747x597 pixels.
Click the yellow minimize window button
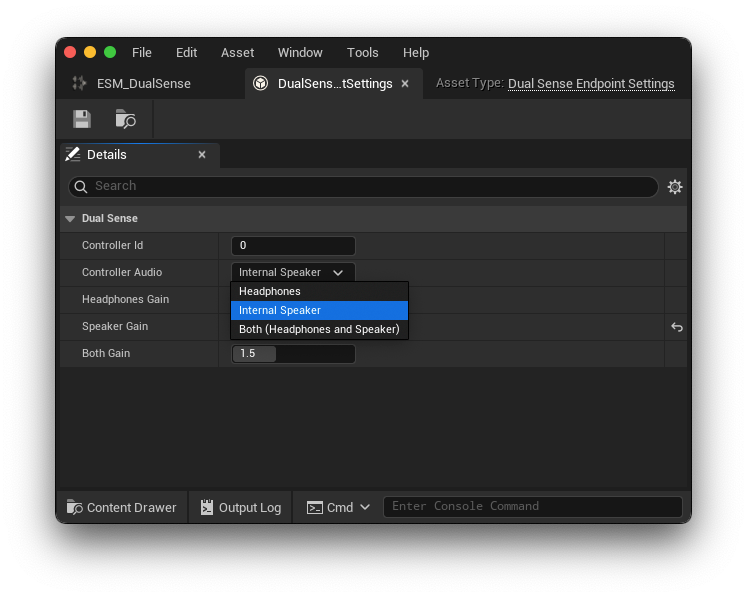coord(90,52)
